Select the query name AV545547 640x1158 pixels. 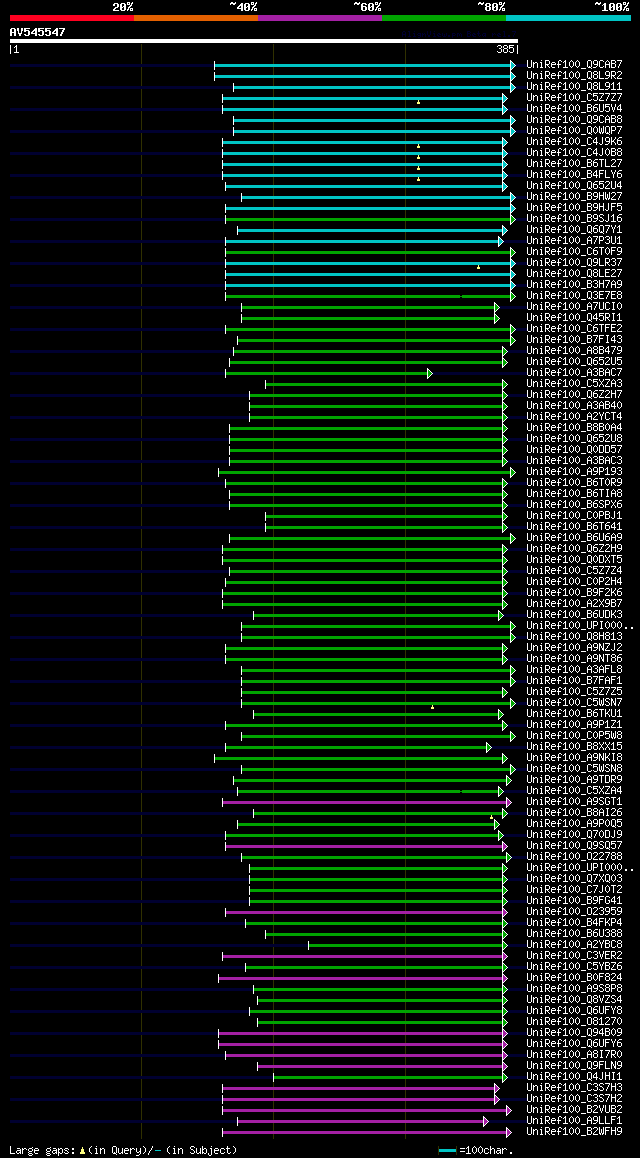click(x=38, y=32)
